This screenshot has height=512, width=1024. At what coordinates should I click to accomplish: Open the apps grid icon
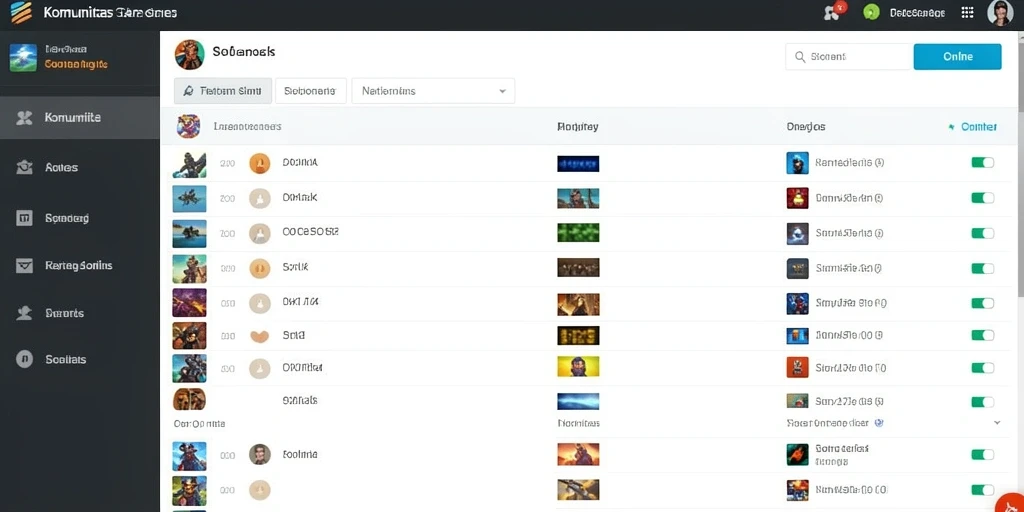pos(968,12)
